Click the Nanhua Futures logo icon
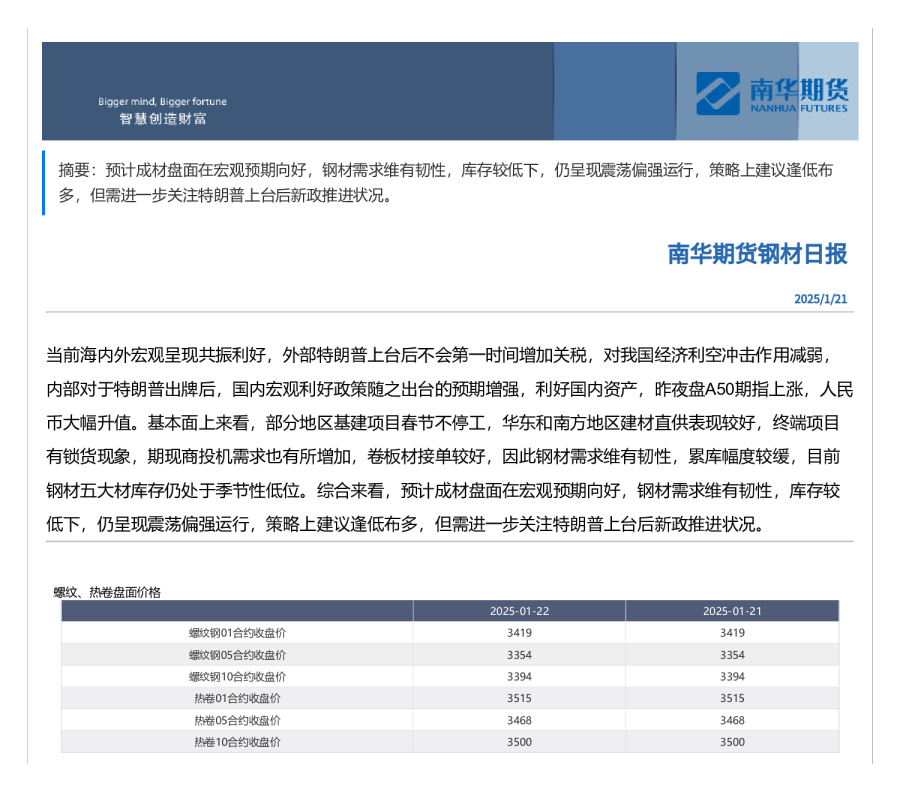Screen dimensions: 900x792 pos(718,93)
